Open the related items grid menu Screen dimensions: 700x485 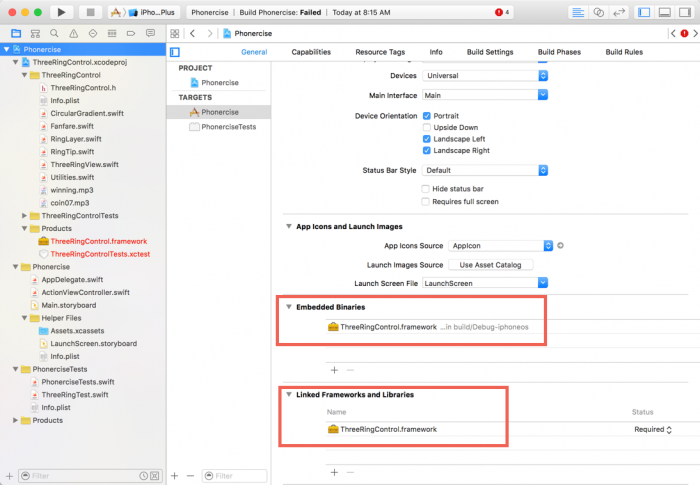coord(175,33)
